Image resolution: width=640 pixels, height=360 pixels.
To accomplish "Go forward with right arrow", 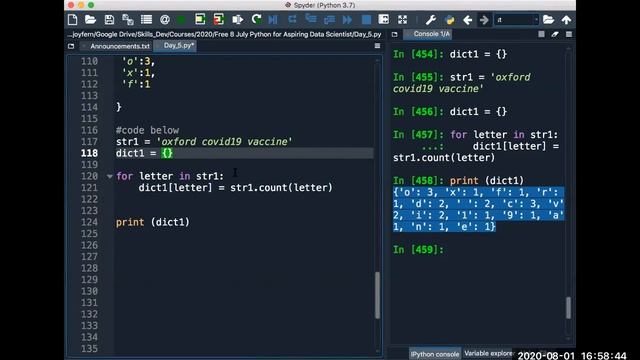I will (x=484, y=20).
